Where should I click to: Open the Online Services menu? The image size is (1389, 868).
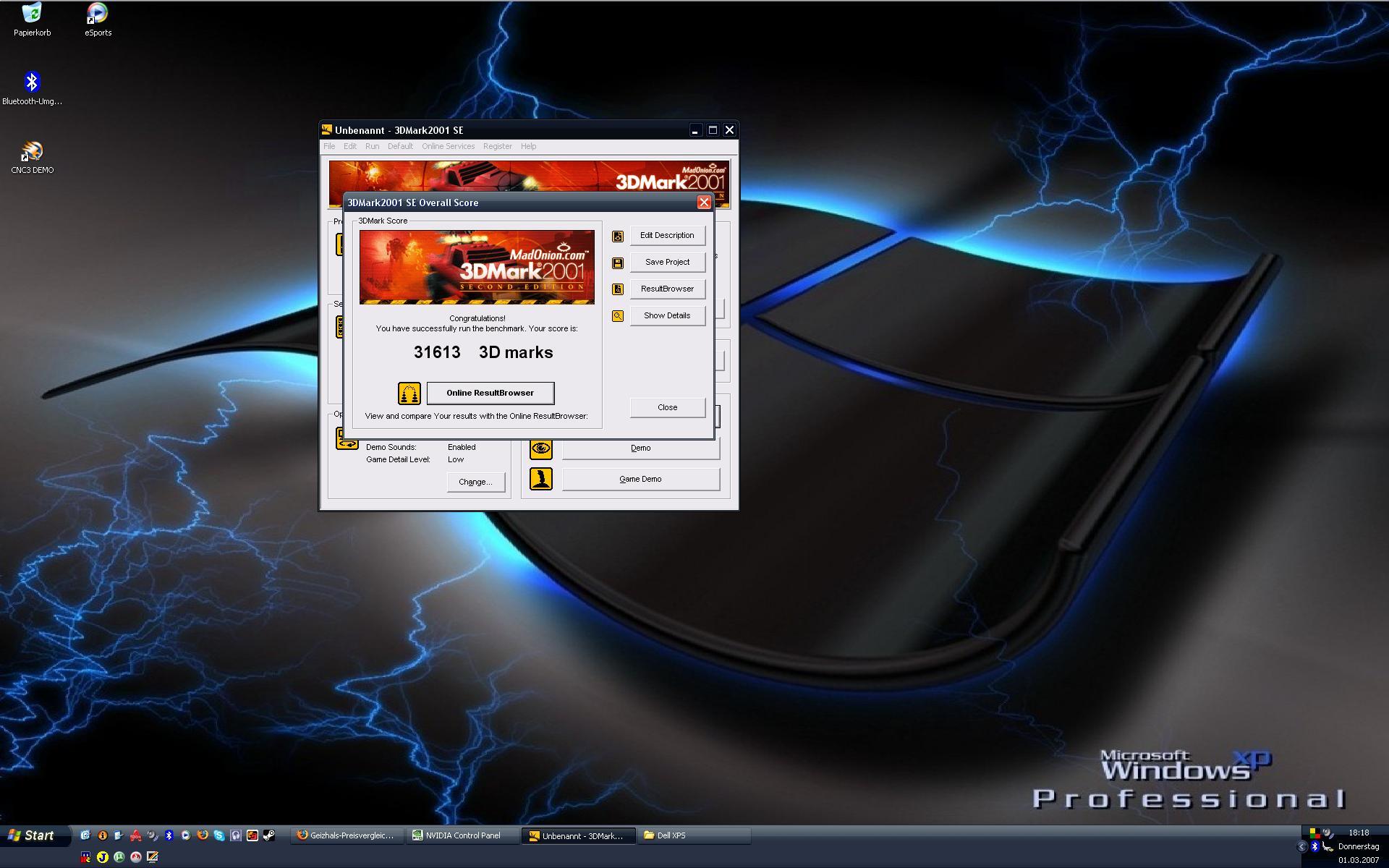[x=449, y=146]
